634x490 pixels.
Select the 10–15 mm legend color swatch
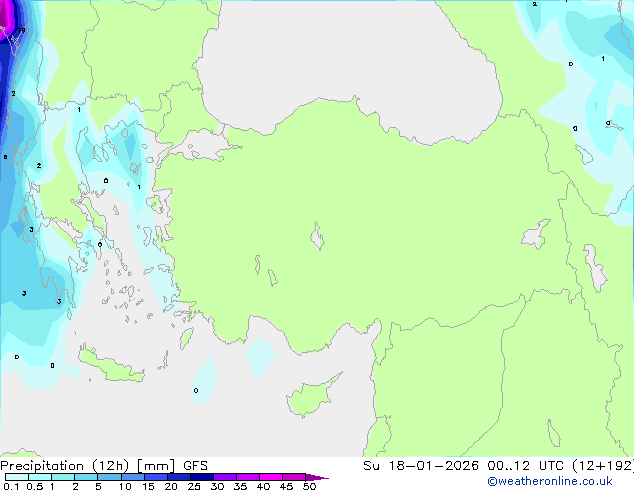click(132, 477)
